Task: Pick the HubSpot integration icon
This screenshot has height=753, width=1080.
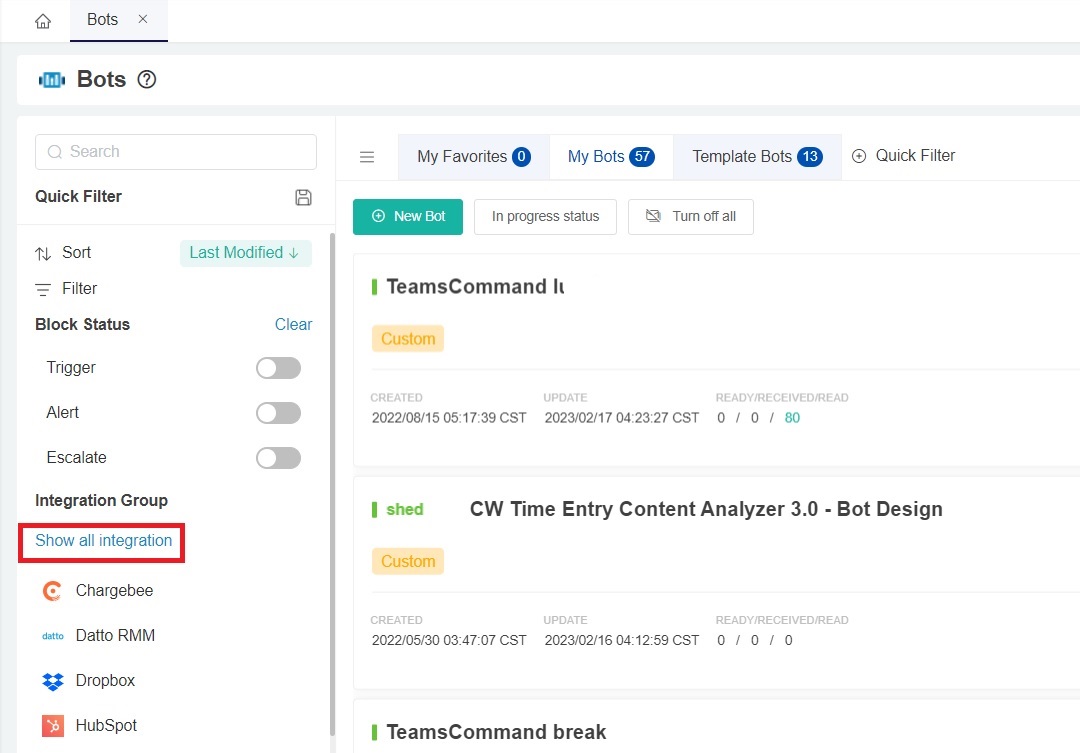Action: pyautogui.click(x=53, y=726)
